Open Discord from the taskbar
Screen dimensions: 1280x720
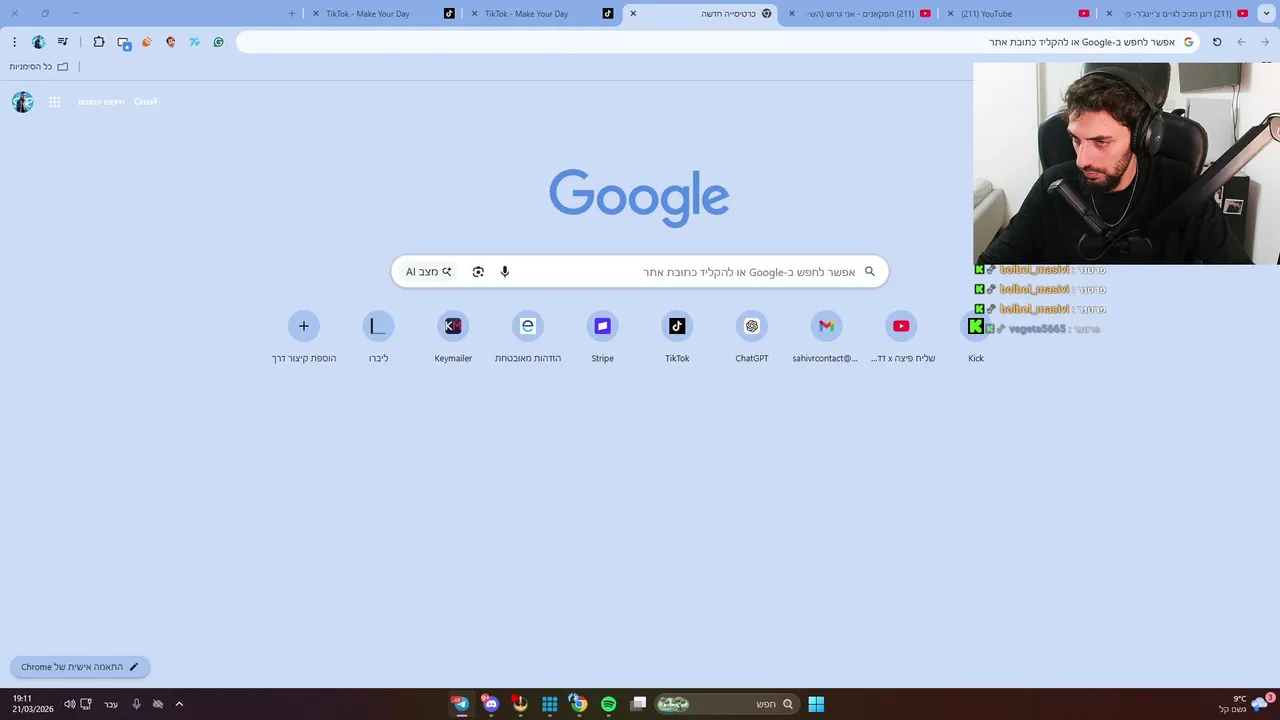coord(490,704)
